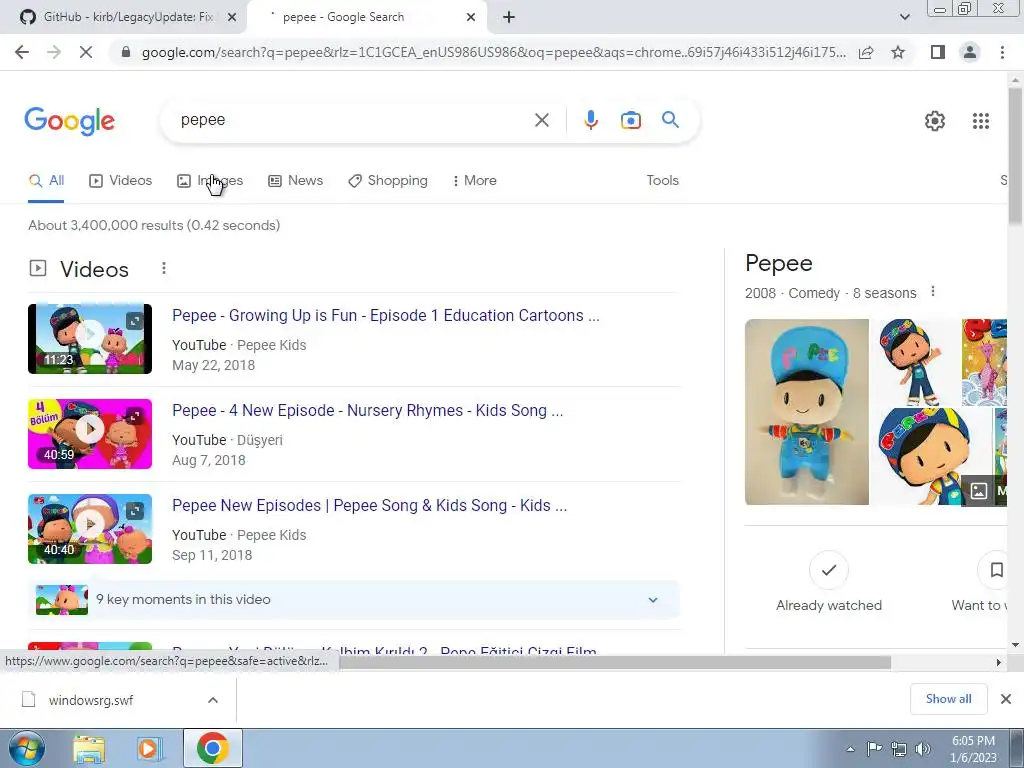Click the browser back arrow
The image size is (1024, 768).
[22, 52]
